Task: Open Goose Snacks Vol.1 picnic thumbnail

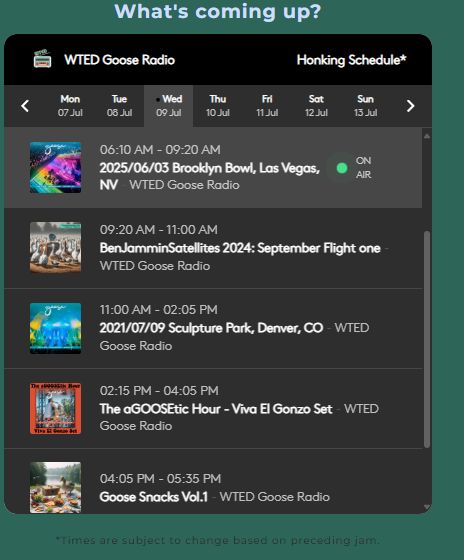Action: tap(55, 488)
